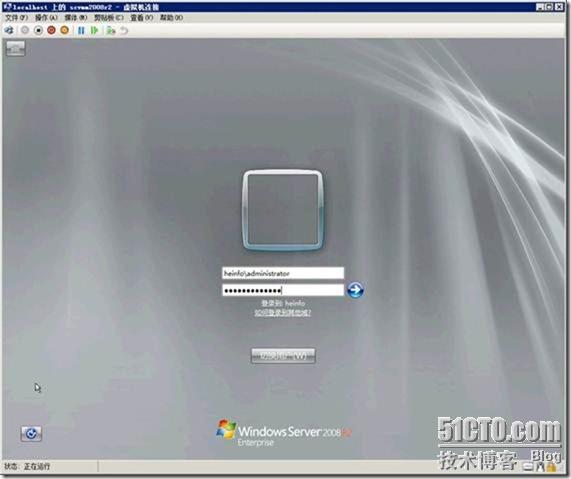This screenshot has width=571, height=479.
Task: Minimize the virtual machine connection window
Action: tap(540, 7)
